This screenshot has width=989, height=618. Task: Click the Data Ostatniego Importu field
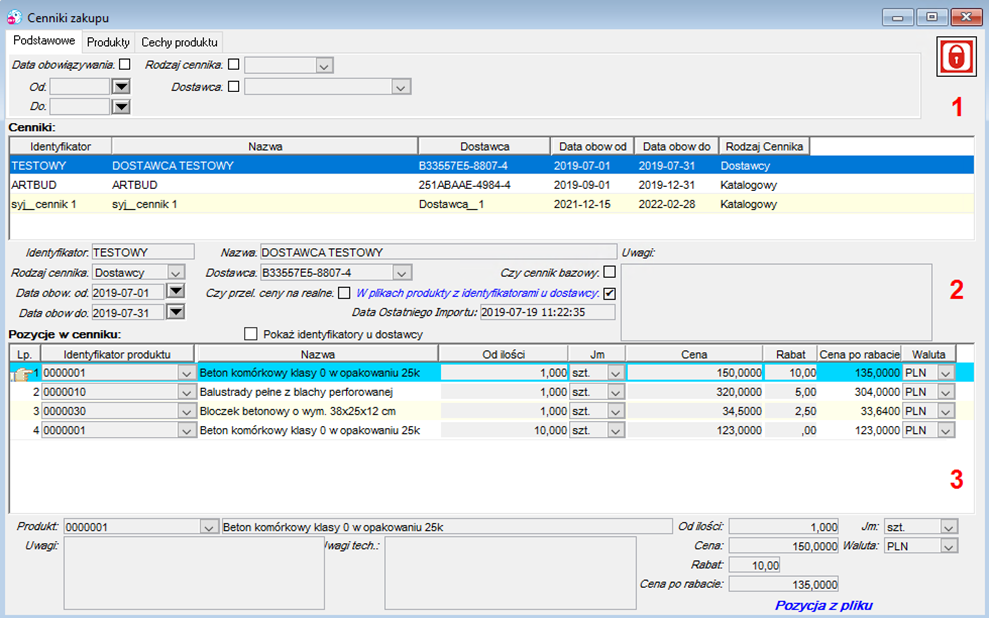click(x=547, y=312)
